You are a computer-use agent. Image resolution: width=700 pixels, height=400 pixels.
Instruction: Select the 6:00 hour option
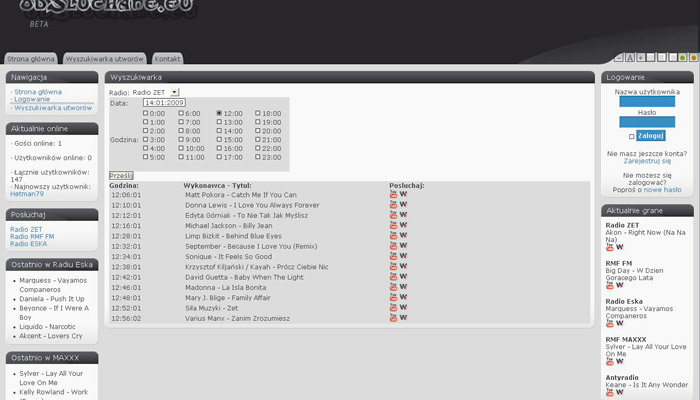tap(182, 114)
